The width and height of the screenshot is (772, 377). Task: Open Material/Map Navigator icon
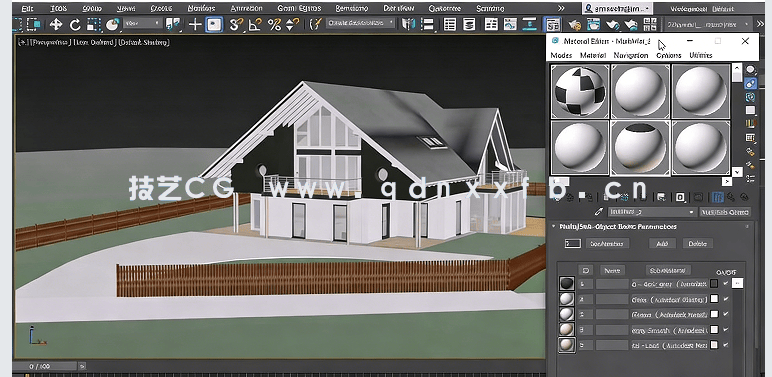pyautogui.click(x=750, y=179)
